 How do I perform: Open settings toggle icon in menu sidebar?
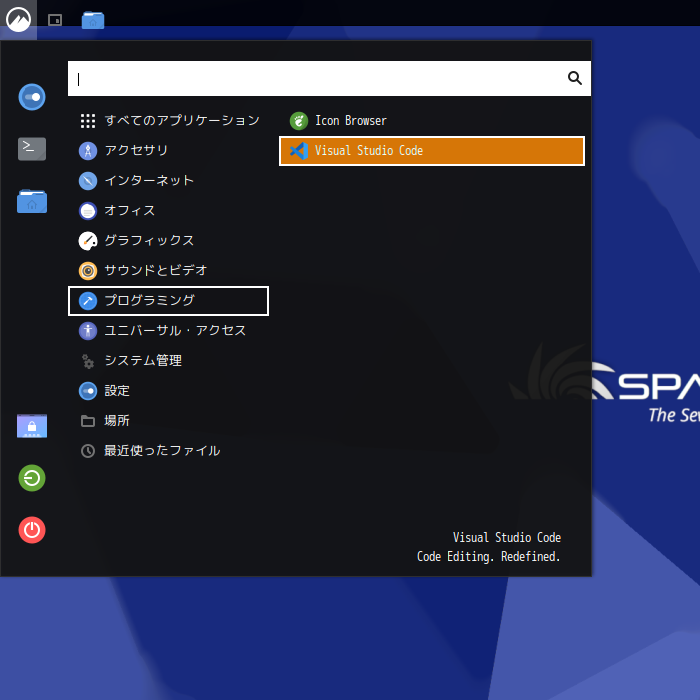tap(32, 97)
